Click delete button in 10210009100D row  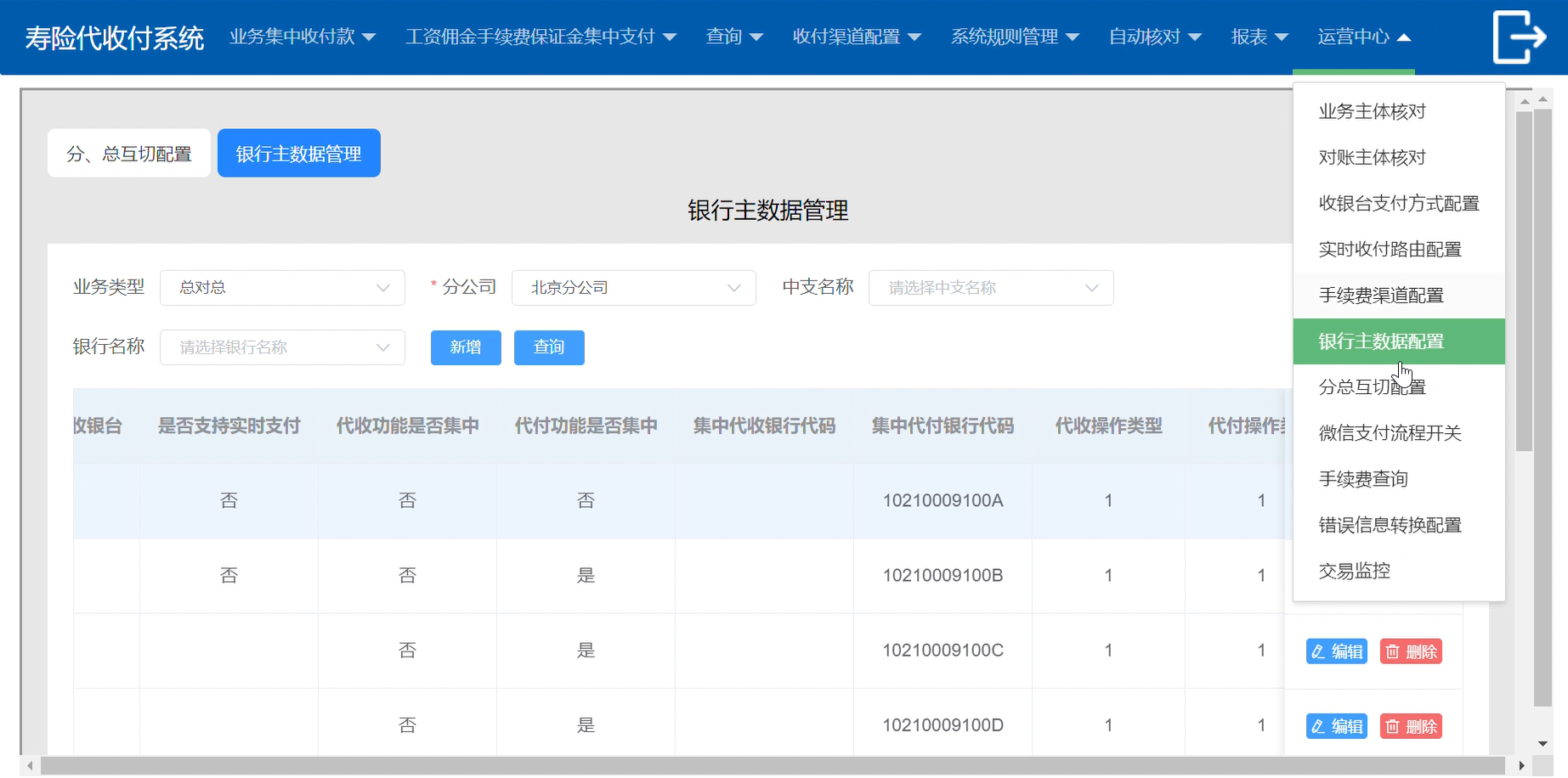(x=1411, y=726)
